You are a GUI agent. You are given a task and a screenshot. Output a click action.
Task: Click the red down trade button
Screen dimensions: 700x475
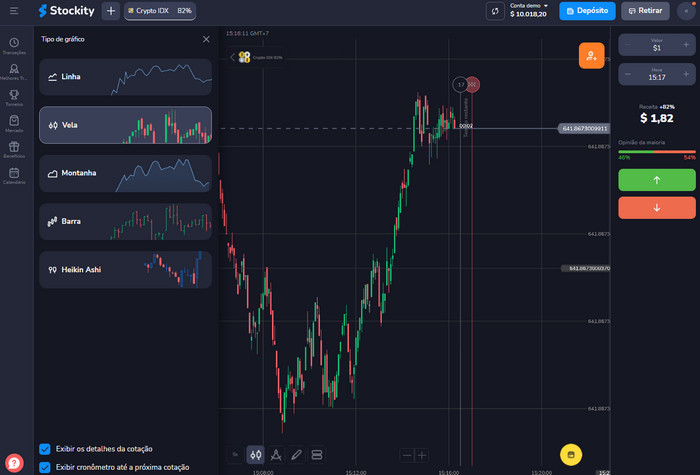tap(657, 208)
